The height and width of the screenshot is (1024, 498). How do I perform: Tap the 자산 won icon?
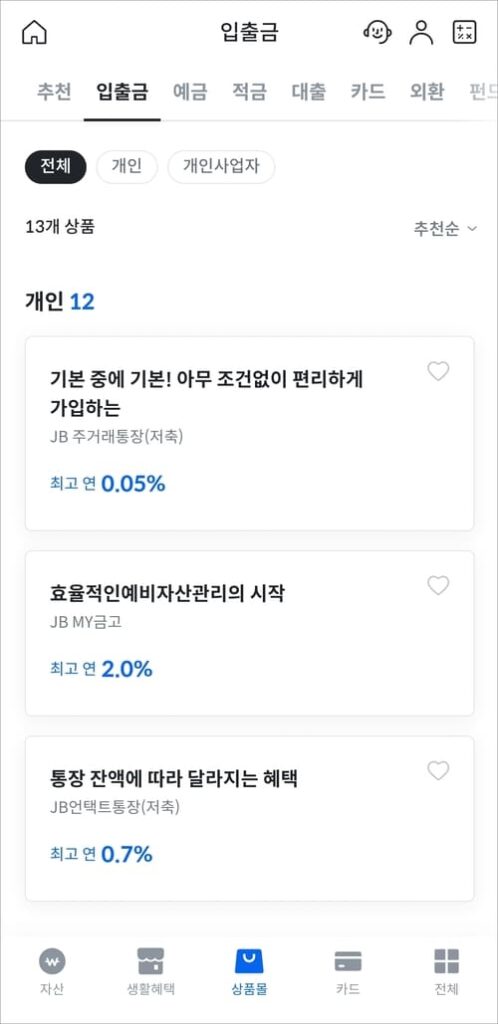(x=52, y=961)
